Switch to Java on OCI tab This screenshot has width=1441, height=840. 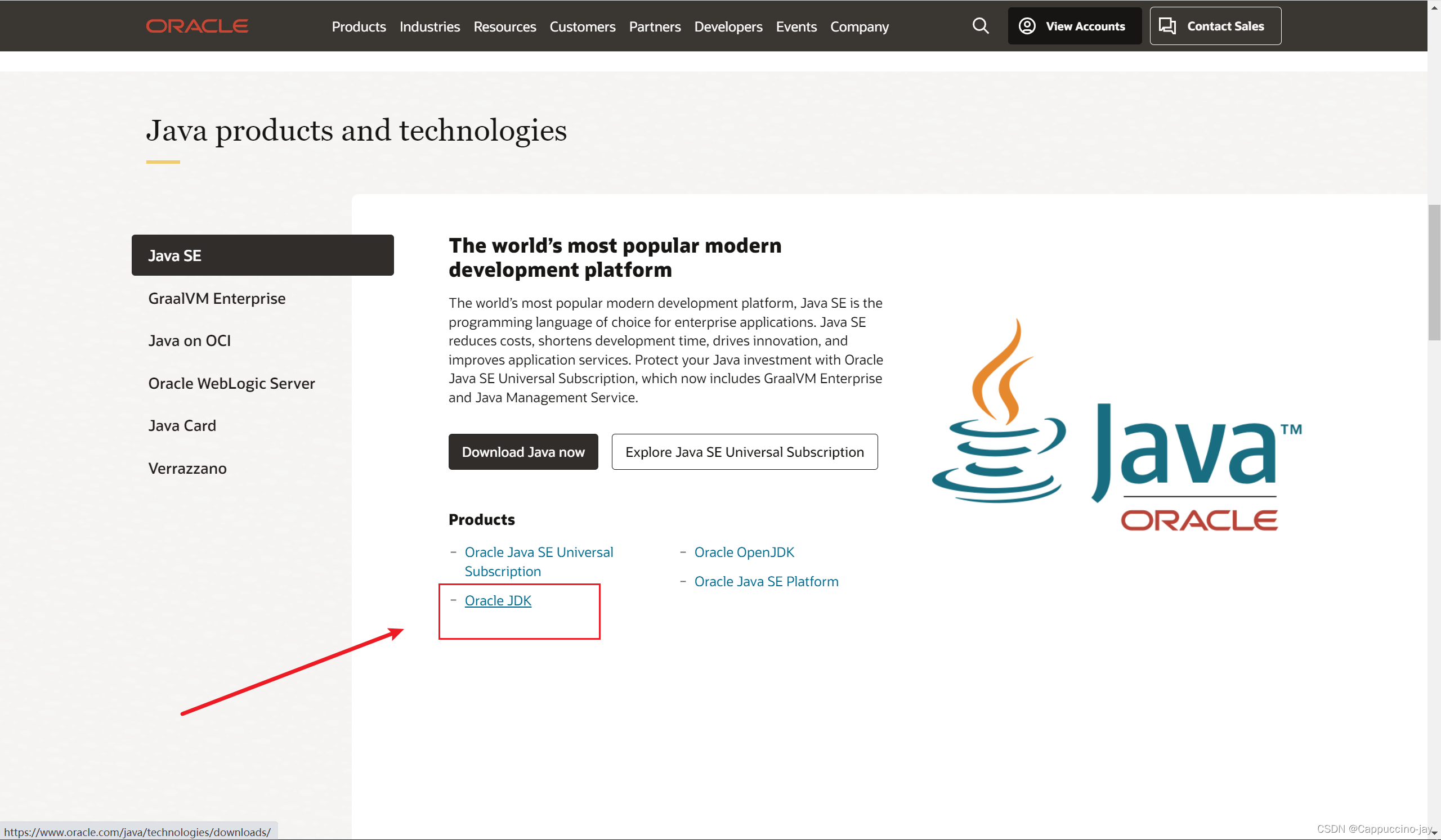[x=189, y=340]
